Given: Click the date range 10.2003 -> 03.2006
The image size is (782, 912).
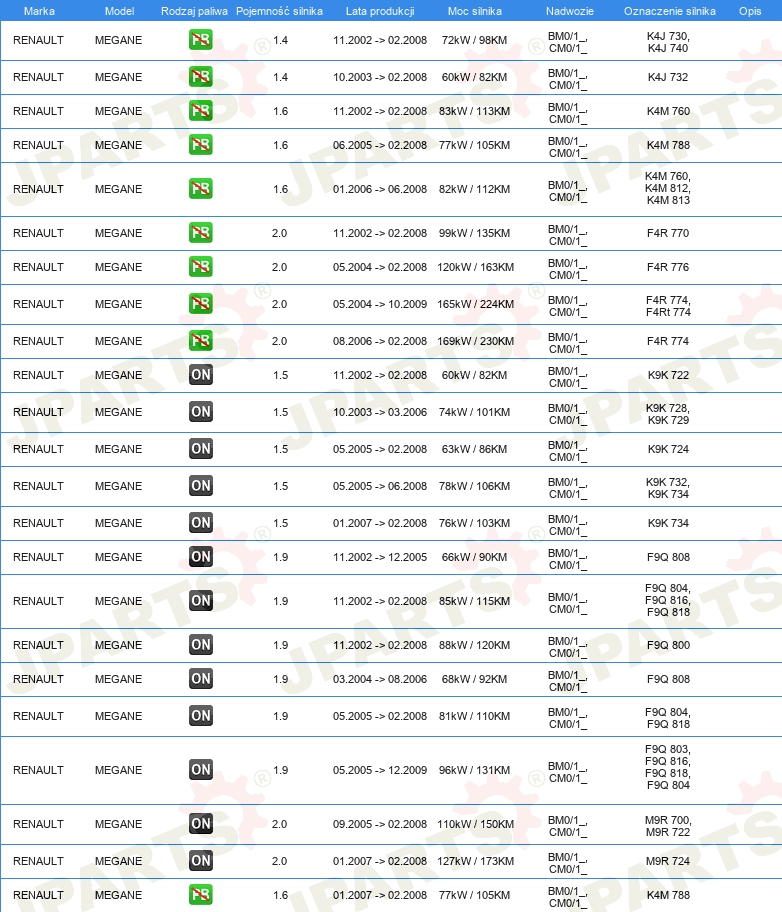Looking at the screenshot, I should [x=380, y=412].
